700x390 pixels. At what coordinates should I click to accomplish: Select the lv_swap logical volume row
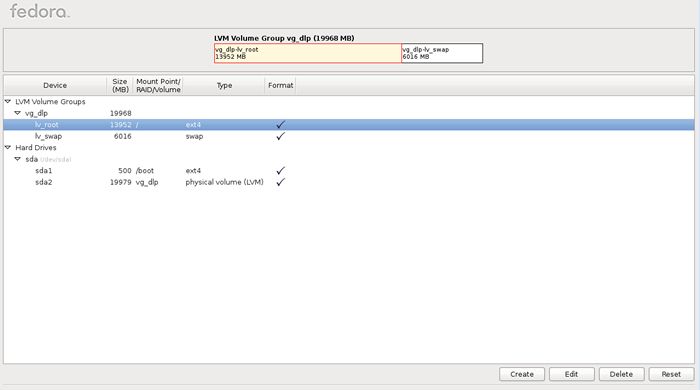[x=349, y=136]
